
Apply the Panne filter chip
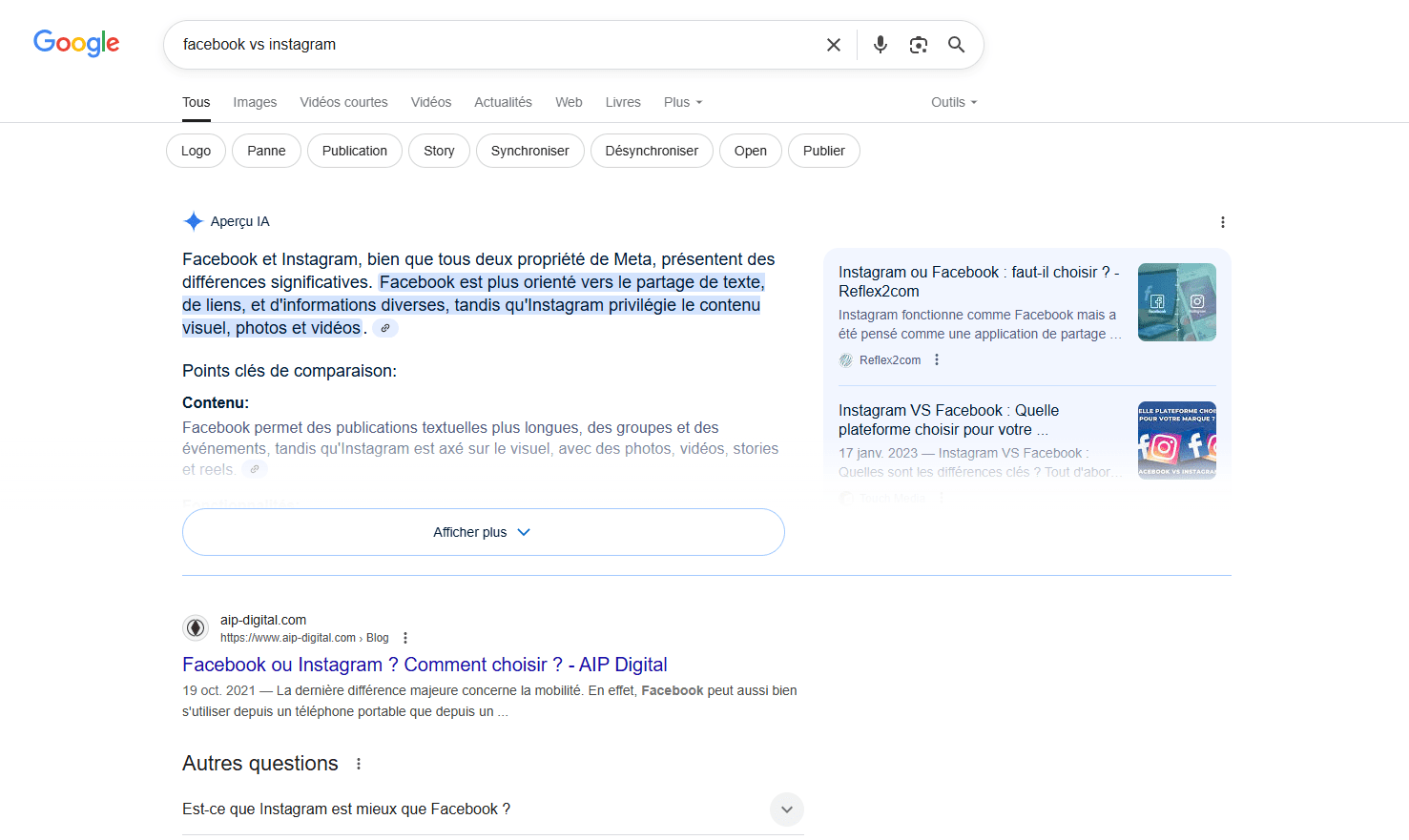click(x=266, y=151)
